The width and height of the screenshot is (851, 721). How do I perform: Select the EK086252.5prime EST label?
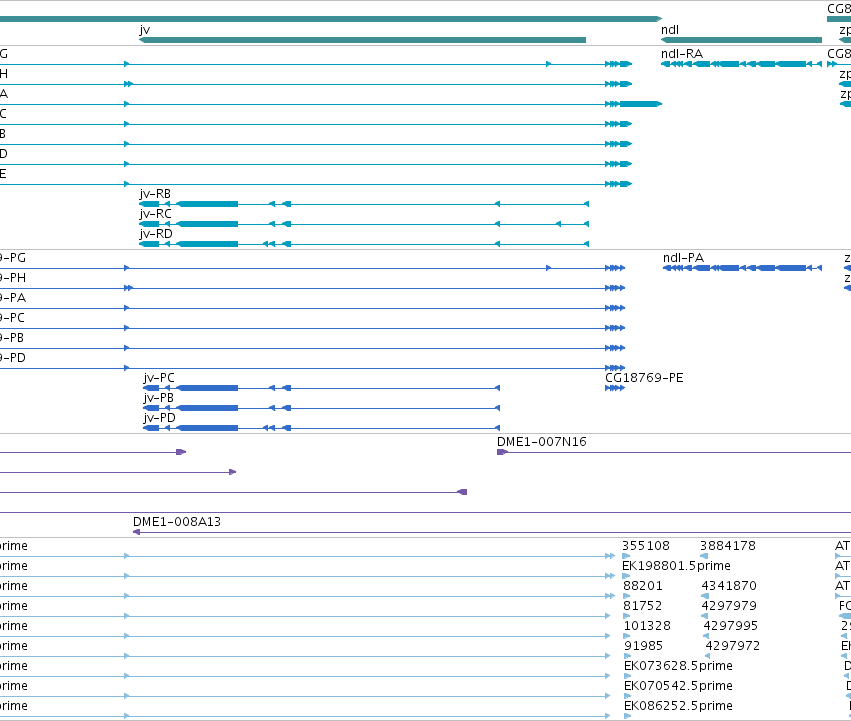pyautogui.click(x=678, y=706)
